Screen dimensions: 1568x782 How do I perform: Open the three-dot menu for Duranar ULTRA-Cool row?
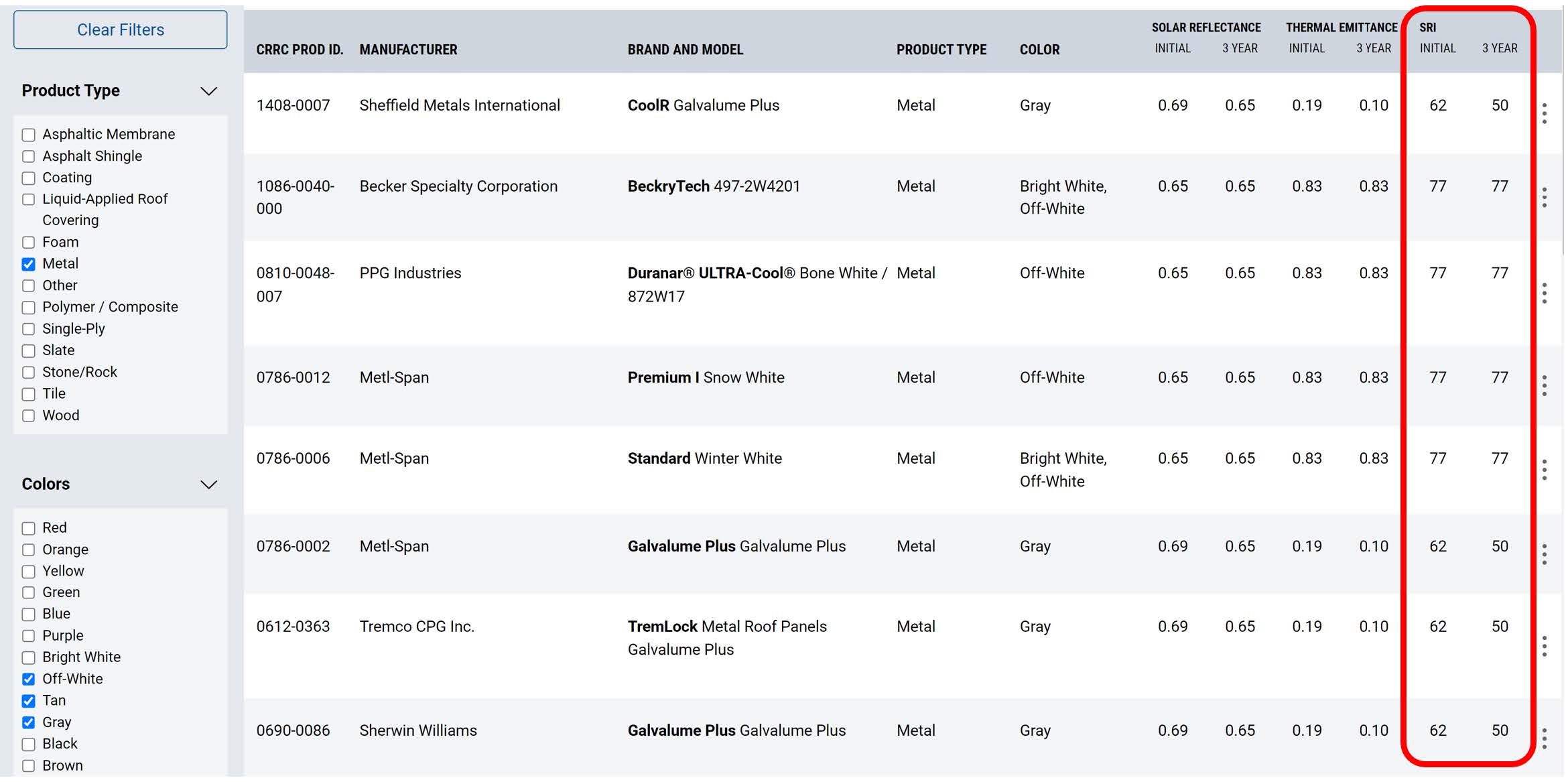point(1544,293)
